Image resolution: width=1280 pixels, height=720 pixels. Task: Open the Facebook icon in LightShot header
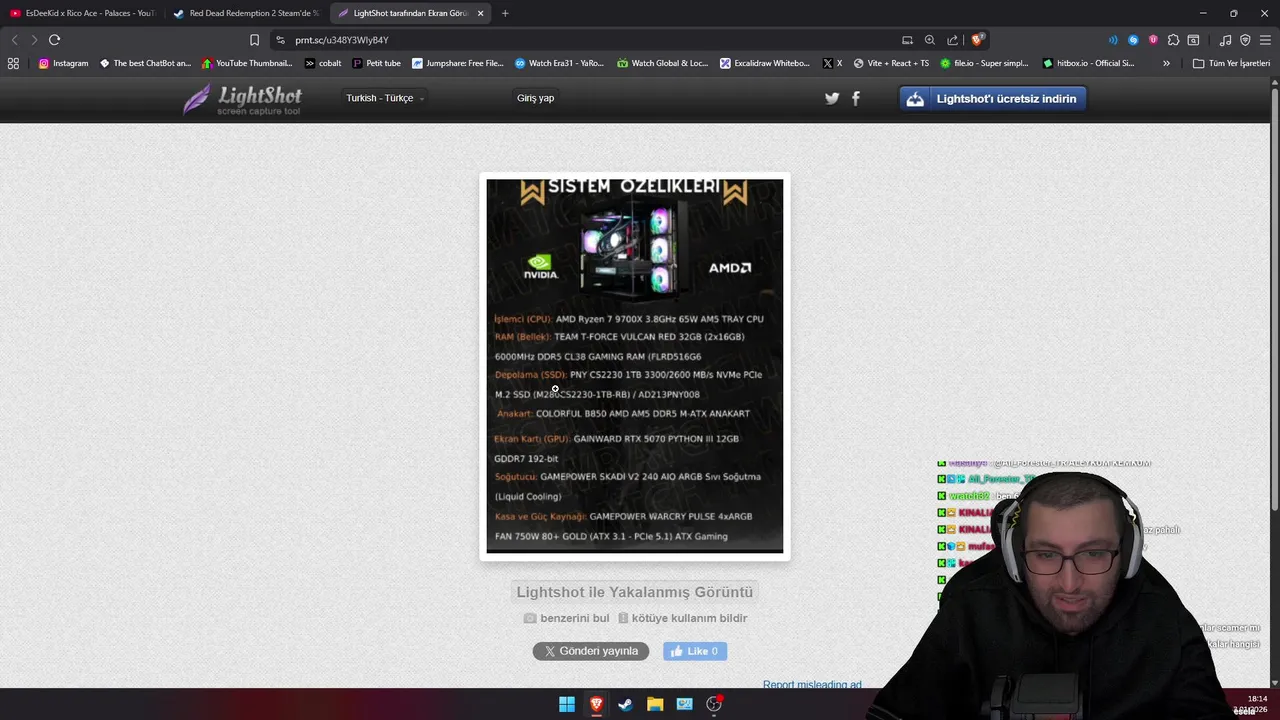[855, 98]
